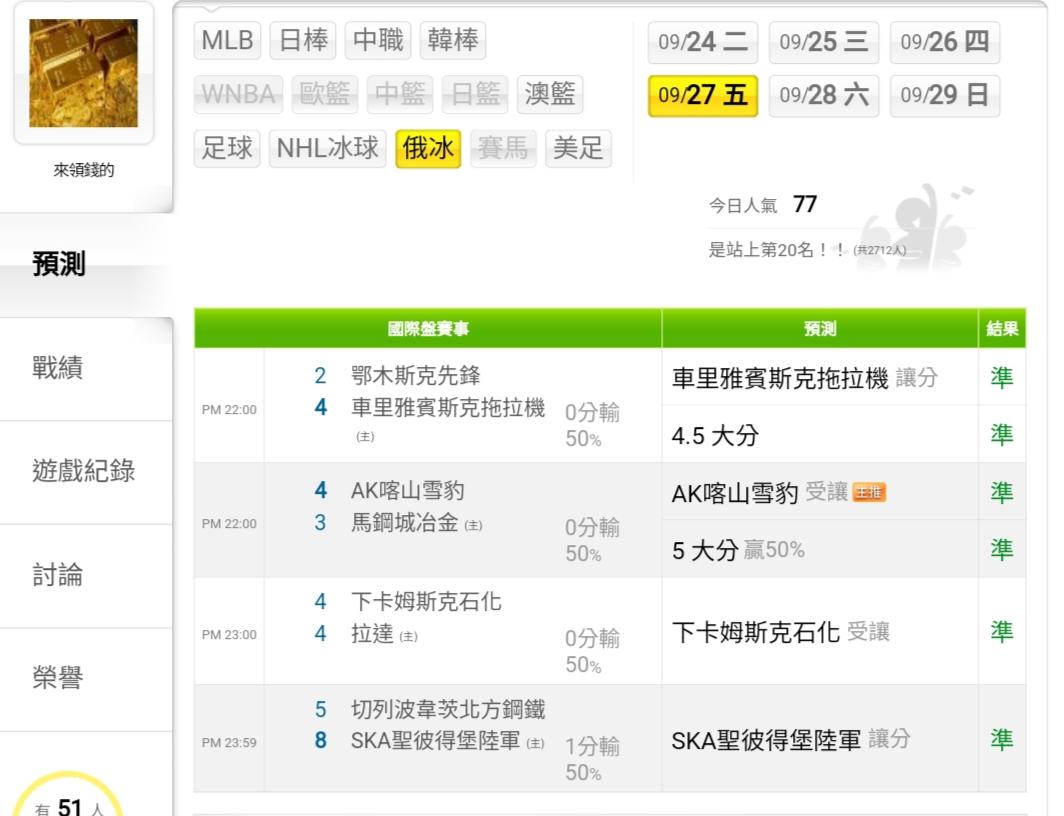
Task: Click 準 result for SKA聖彼得堡陸軍 讓分
Action: [x=1002, y=739]
